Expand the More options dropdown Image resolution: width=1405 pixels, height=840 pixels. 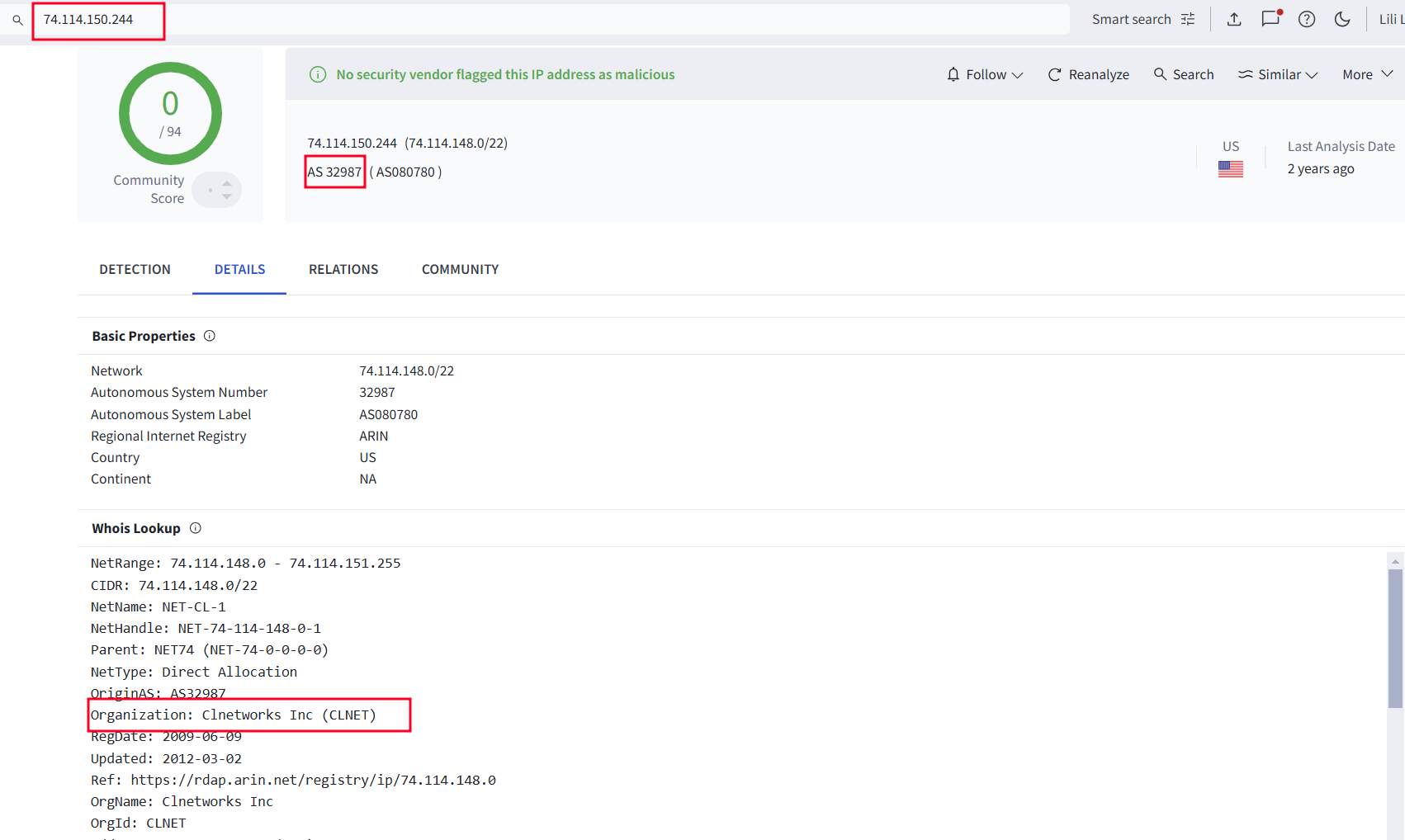1367,74
